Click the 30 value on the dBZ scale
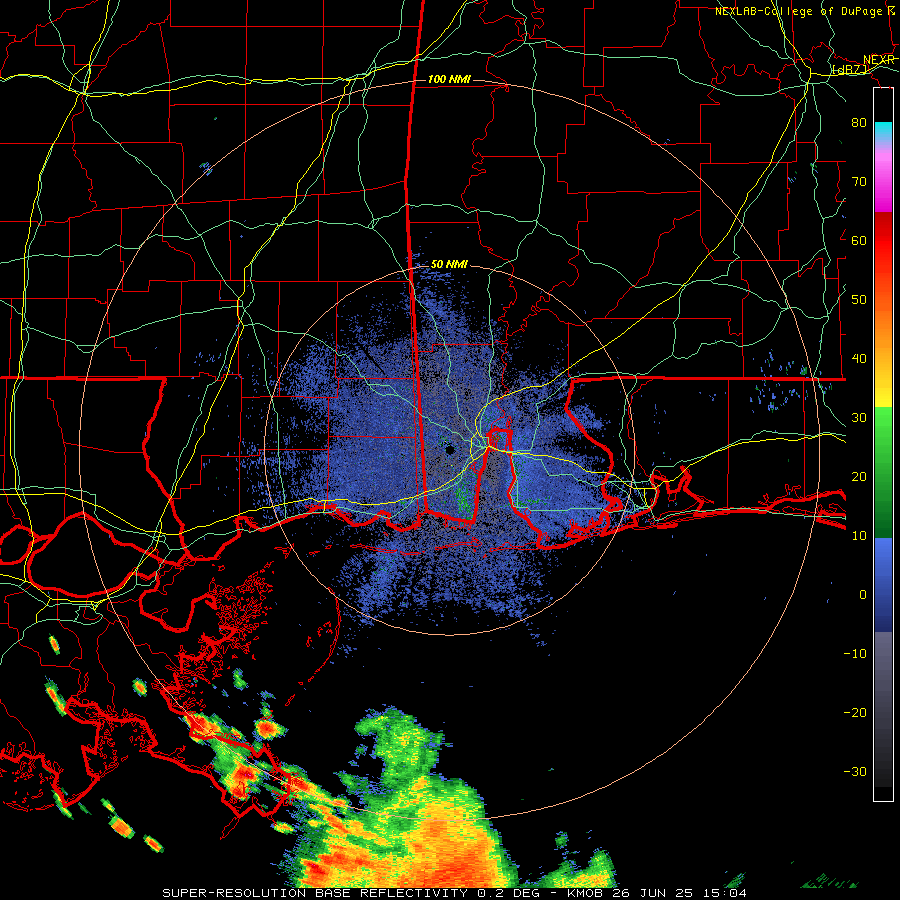The image size is (900, 900). 859,418
